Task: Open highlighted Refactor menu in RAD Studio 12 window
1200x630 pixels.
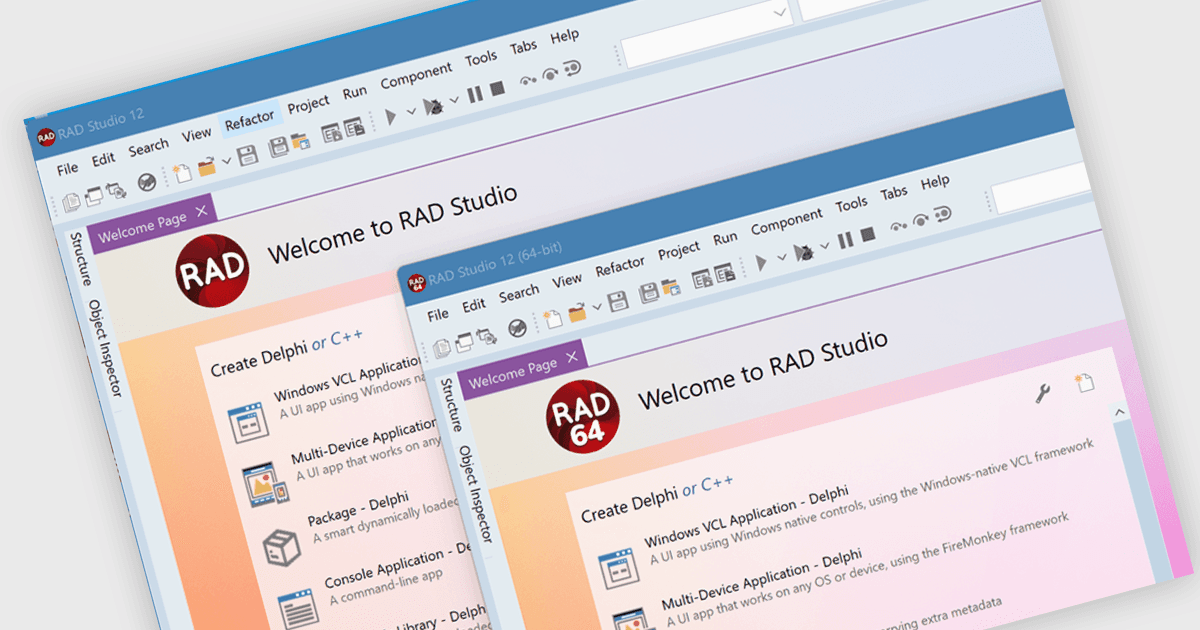Action: [x=250, y=120]
